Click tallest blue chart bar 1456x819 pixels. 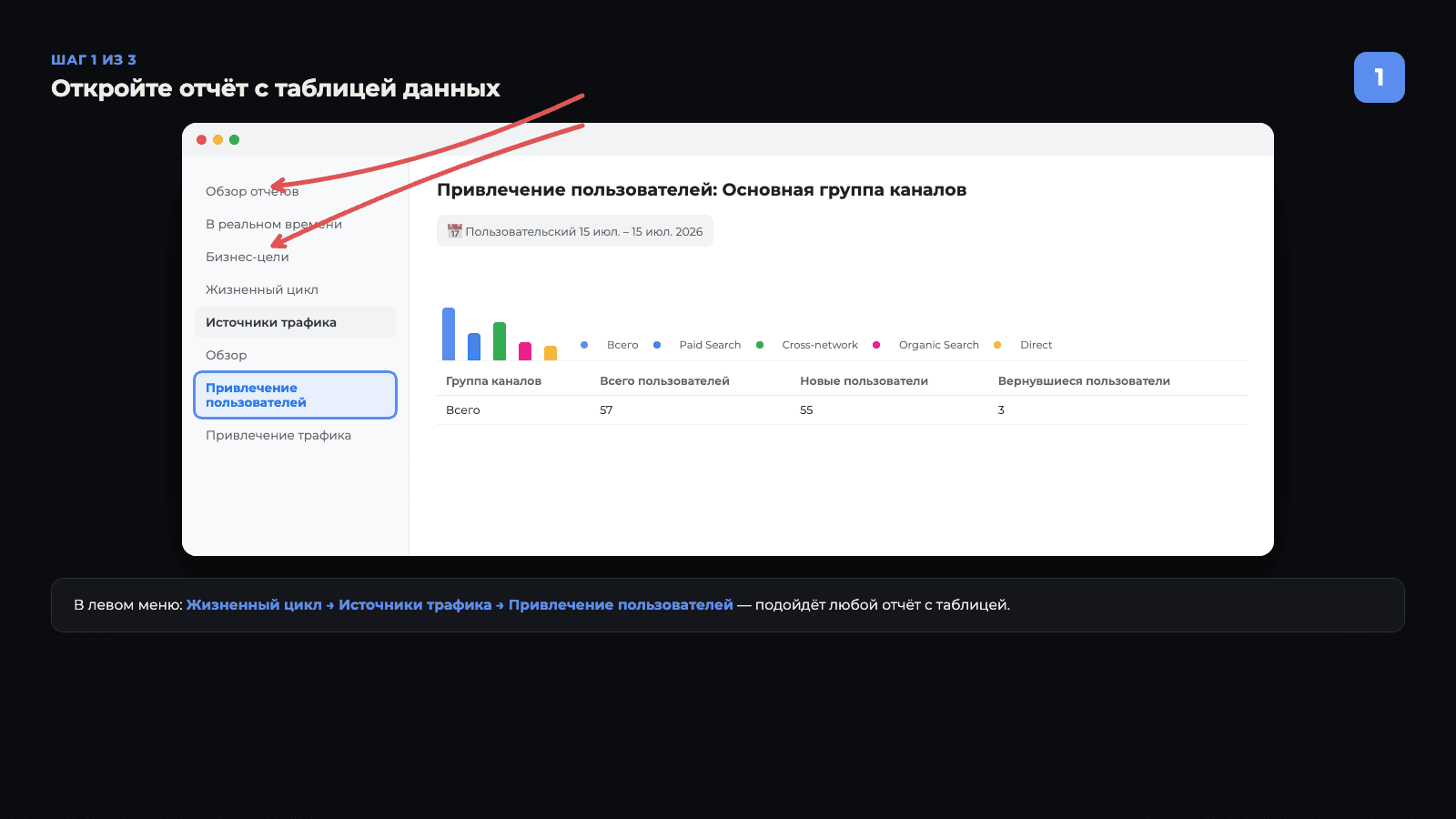tap(449, 334)
